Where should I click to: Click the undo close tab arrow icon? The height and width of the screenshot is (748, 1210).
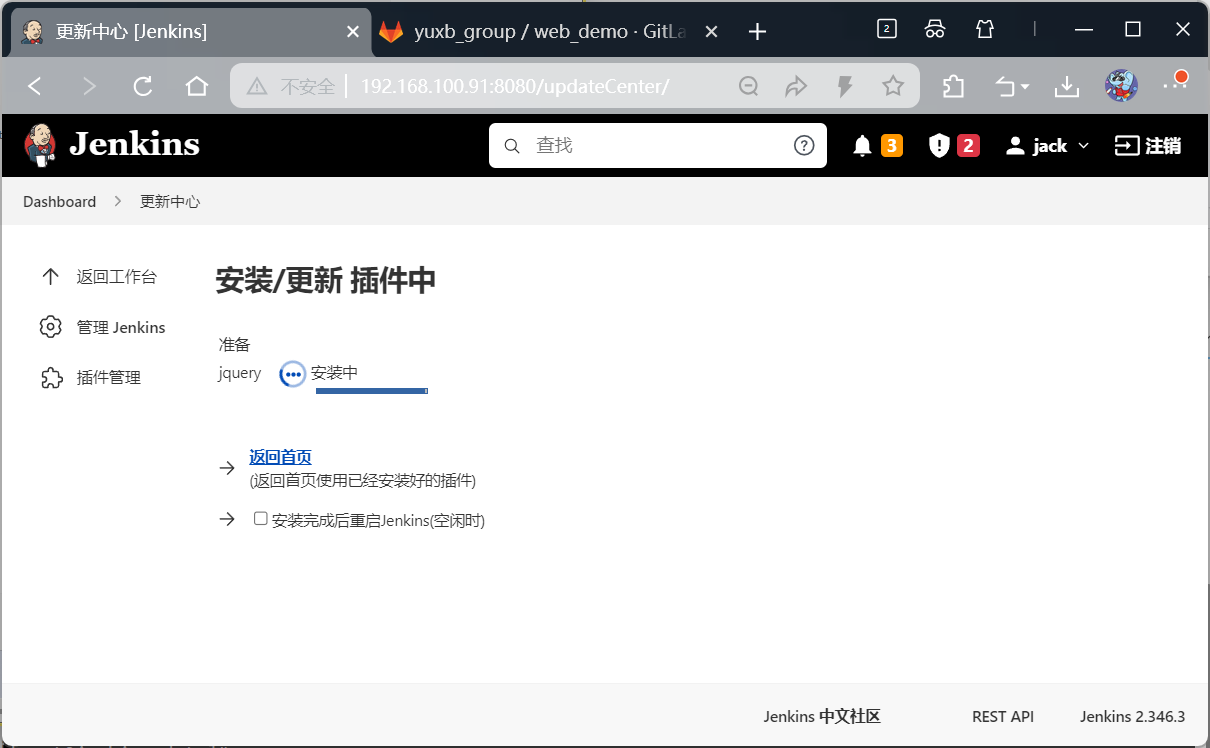pyautogui.click(x=1005, y=87)
